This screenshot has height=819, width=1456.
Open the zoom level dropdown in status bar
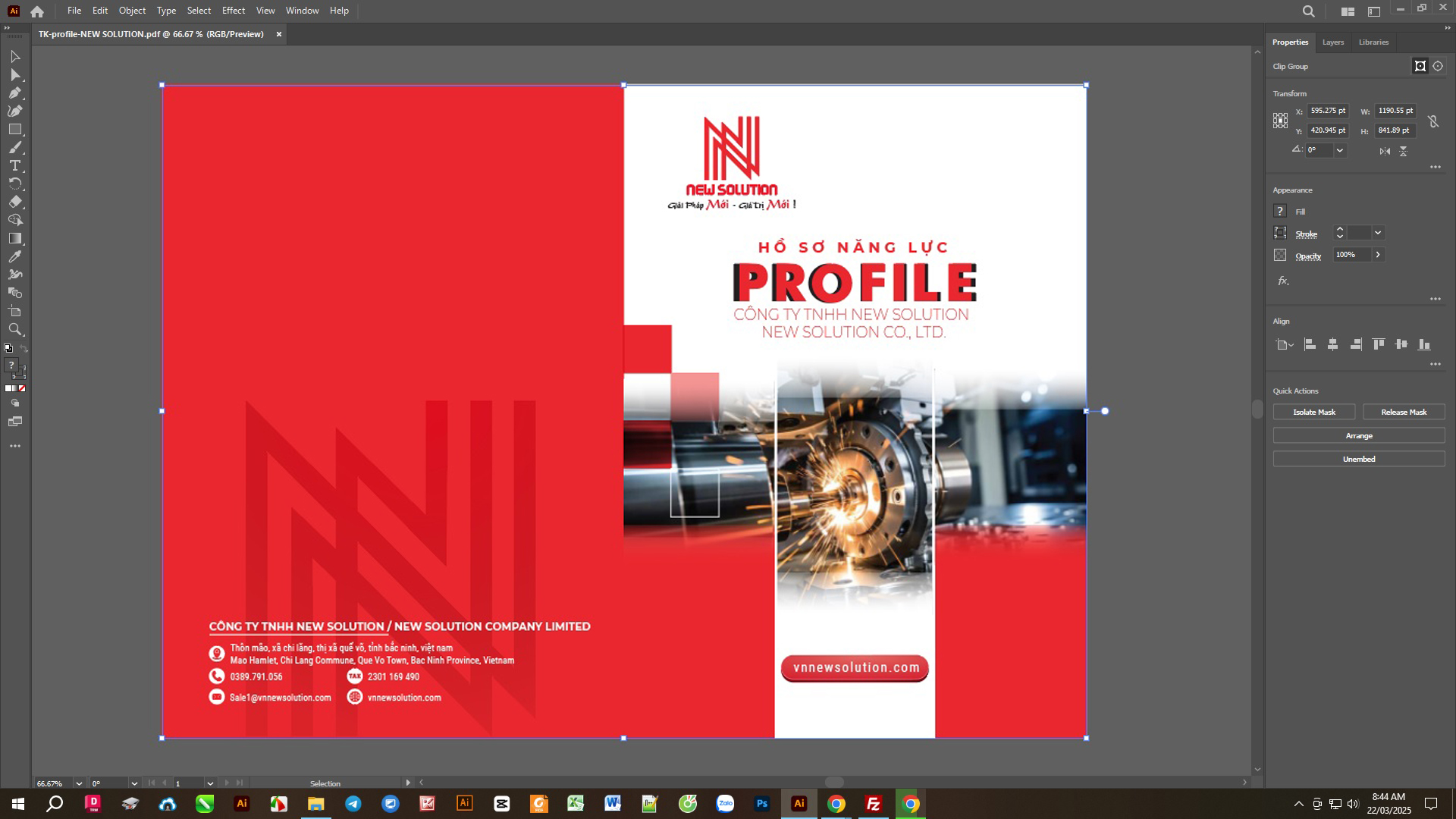[79, 783]
